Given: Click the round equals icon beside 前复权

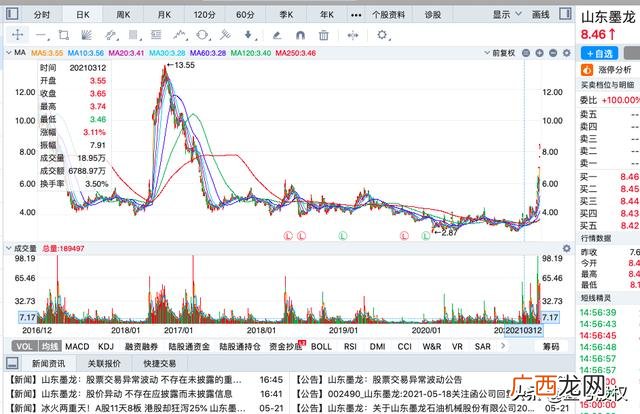Looking at the screenshot, I should [x=526, y=53].
